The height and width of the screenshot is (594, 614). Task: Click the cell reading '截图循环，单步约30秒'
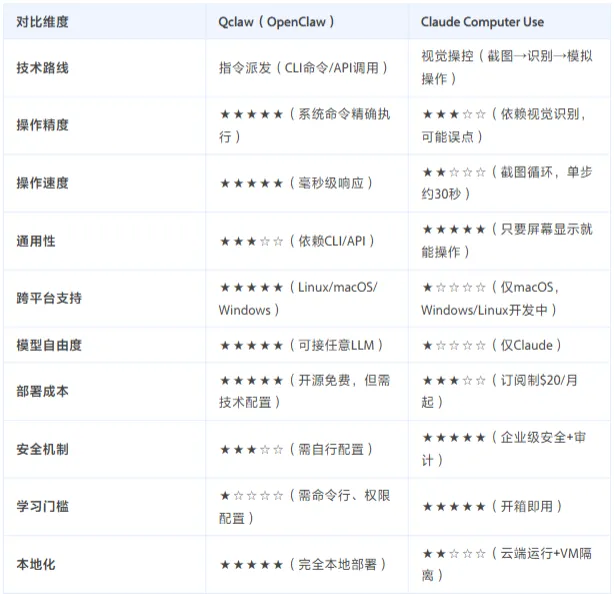507,183
